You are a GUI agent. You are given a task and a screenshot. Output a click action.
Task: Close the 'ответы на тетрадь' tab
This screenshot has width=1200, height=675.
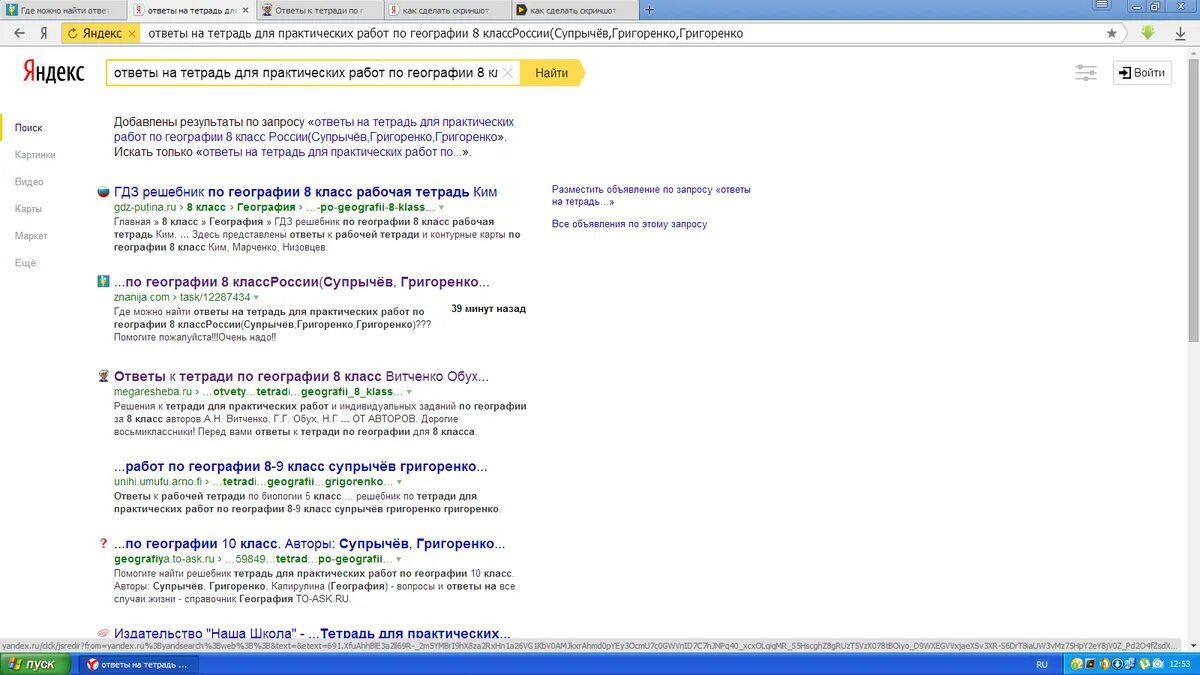(x=245, y=10)
